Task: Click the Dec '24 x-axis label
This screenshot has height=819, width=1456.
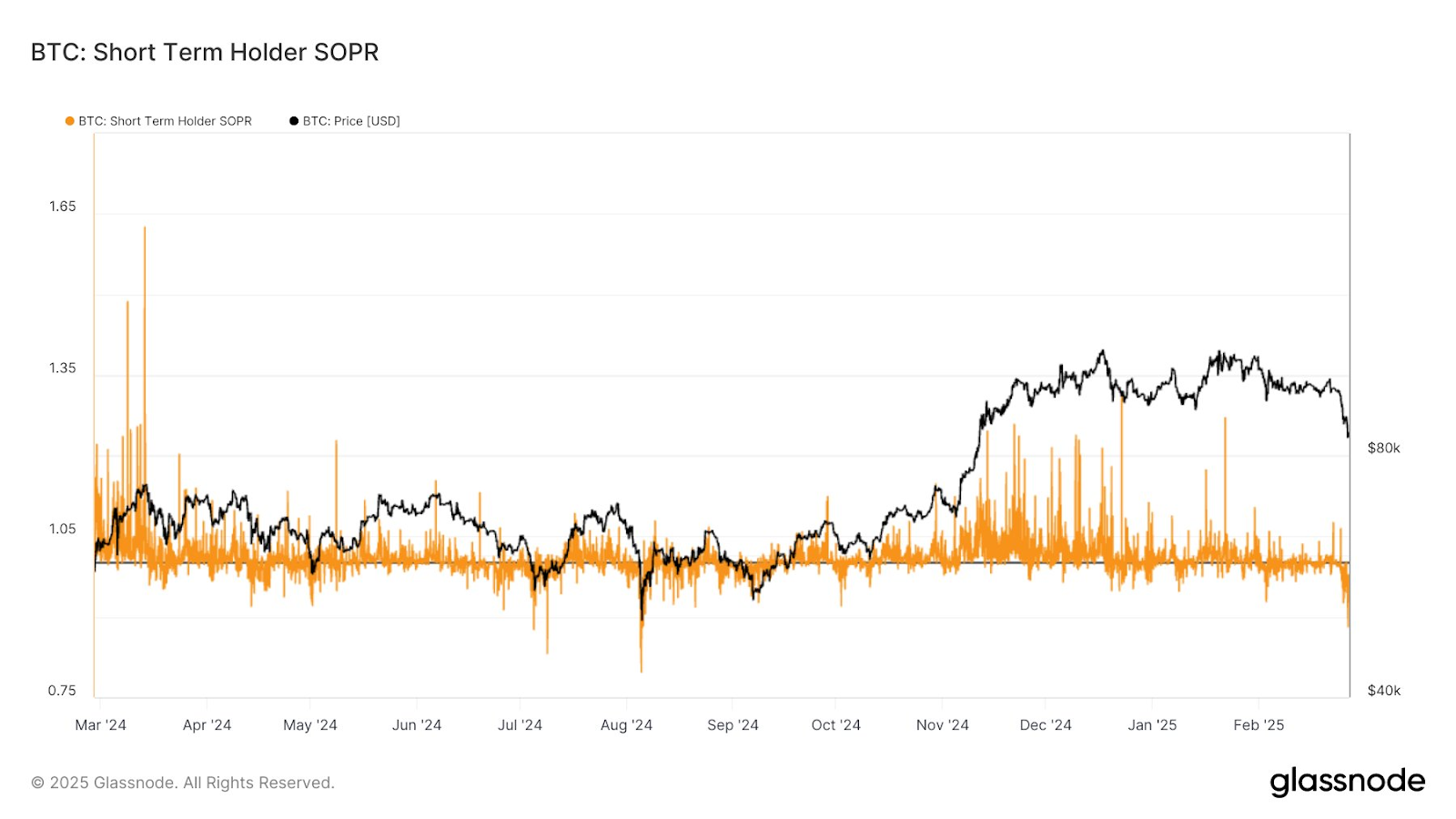Action: tap(1046, 725)
